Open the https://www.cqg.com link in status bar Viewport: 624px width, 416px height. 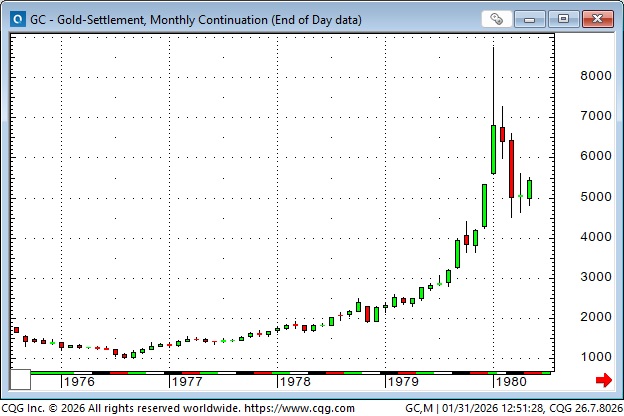[297, 407]
